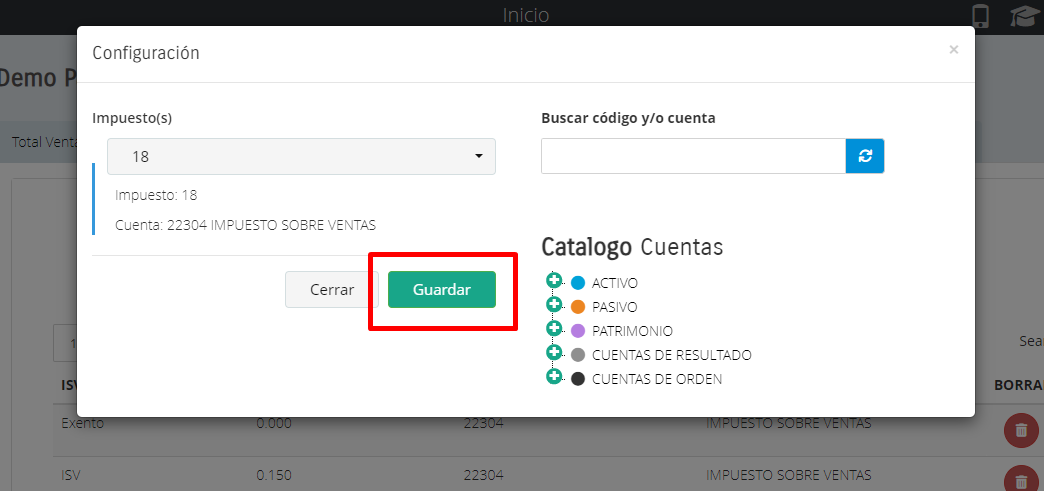Viewport: 1044px width, 491px height.
Task: Open the Impuesto(s) dropdown showing 18
Action: [x=301, y=157]
